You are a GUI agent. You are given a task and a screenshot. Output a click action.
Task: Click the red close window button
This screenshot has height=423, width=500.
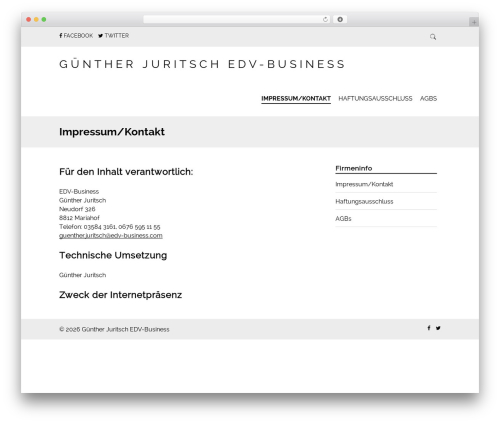click(29, 20)
